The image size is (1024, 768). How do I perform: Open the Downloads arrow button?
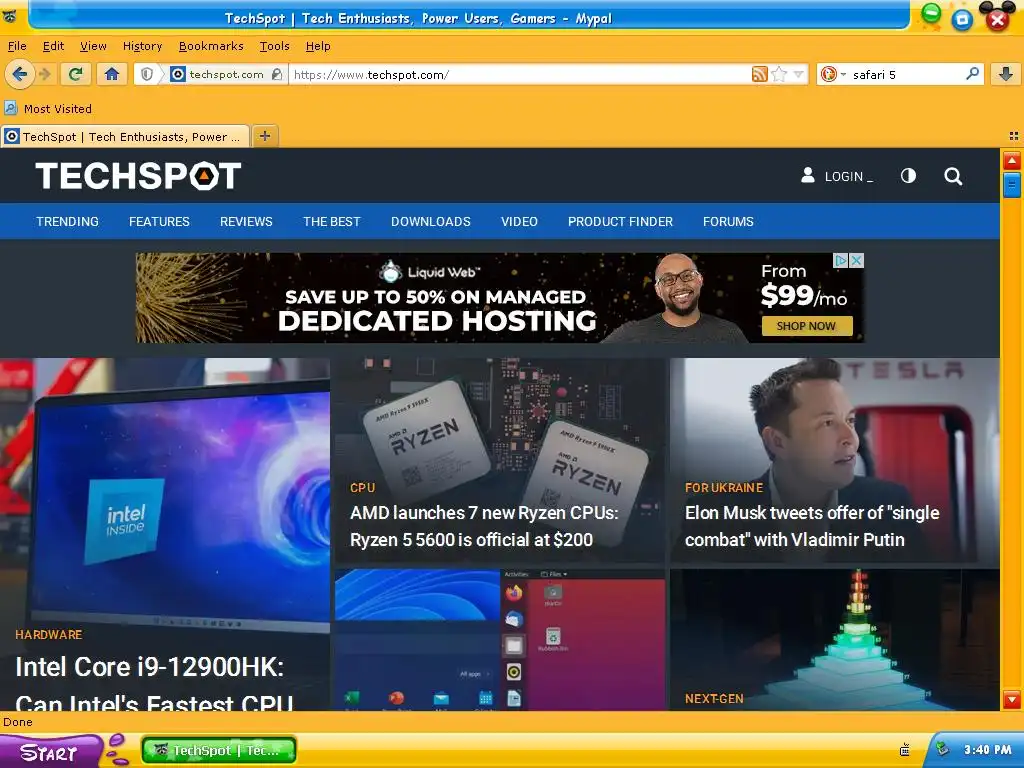(x=1006, y=74)
